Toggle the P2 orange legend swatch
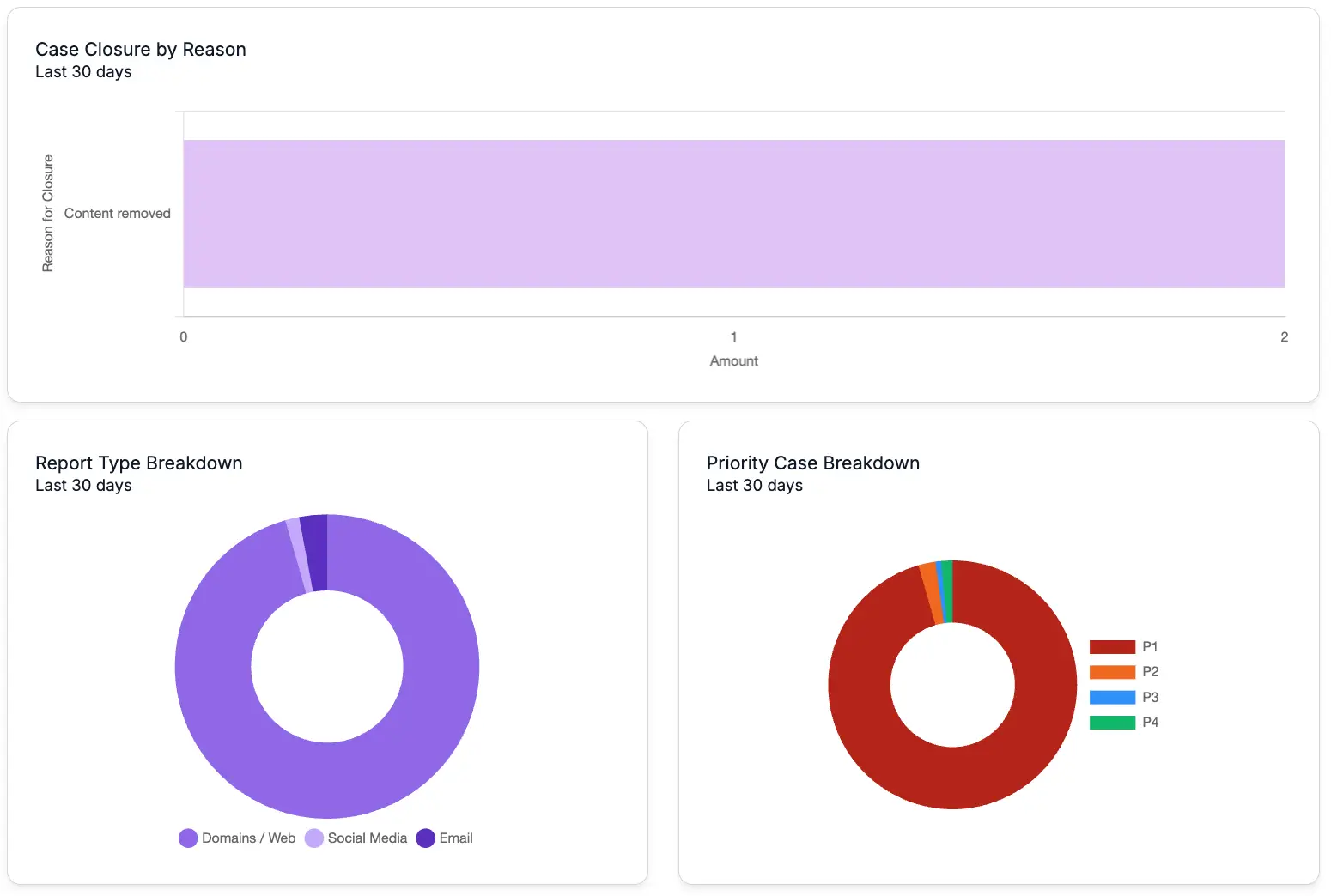This screenshot has height=896, width=1331. (x=1112, y=672)
